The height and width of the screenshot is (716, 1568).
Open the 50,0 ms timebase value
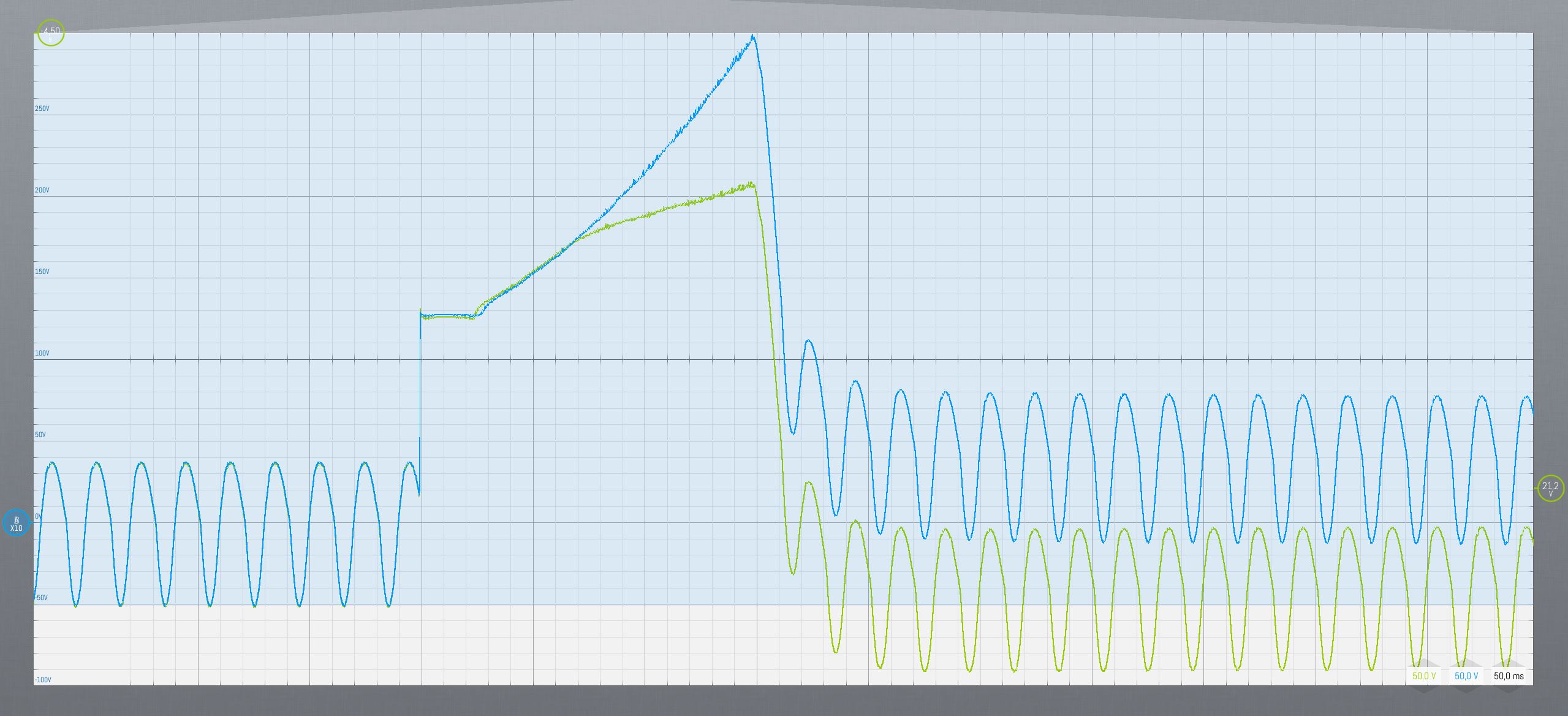click(1509, 676)
